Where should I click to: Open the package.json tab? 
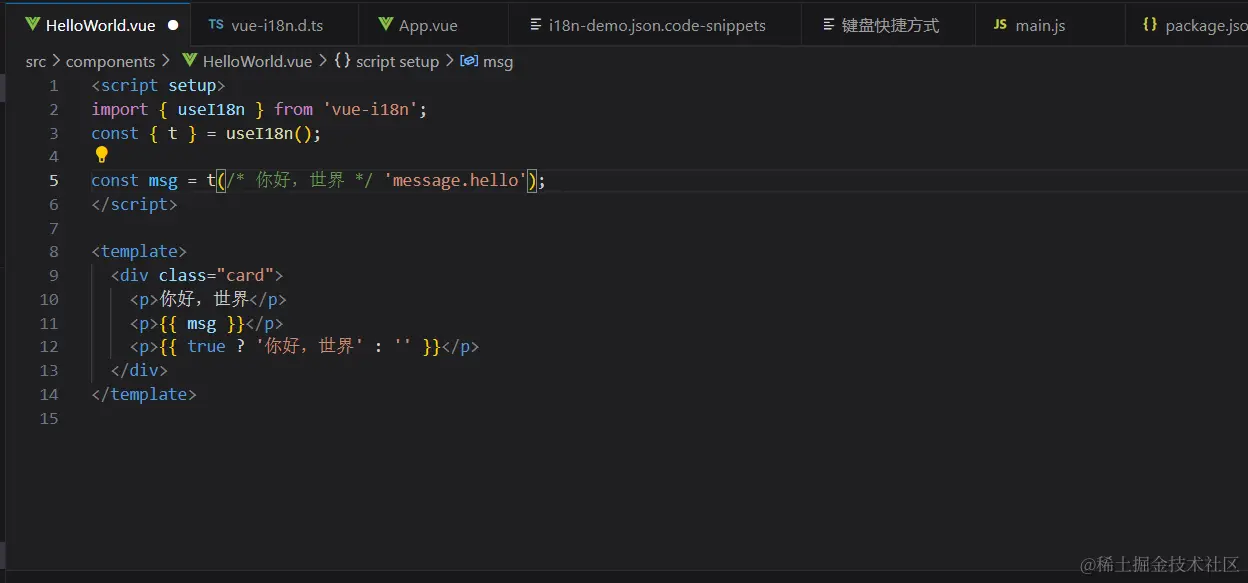(x=1187, y=25)
